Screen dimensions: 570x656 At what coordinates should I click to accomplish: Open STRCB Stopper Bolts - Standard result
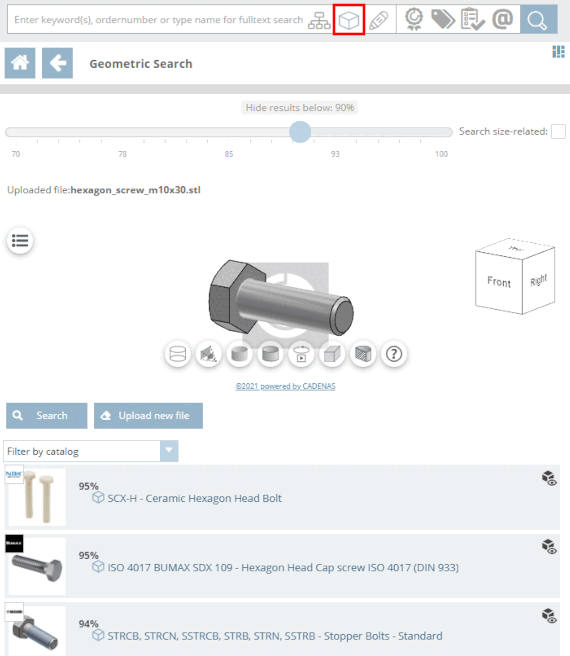click(275, 636)
